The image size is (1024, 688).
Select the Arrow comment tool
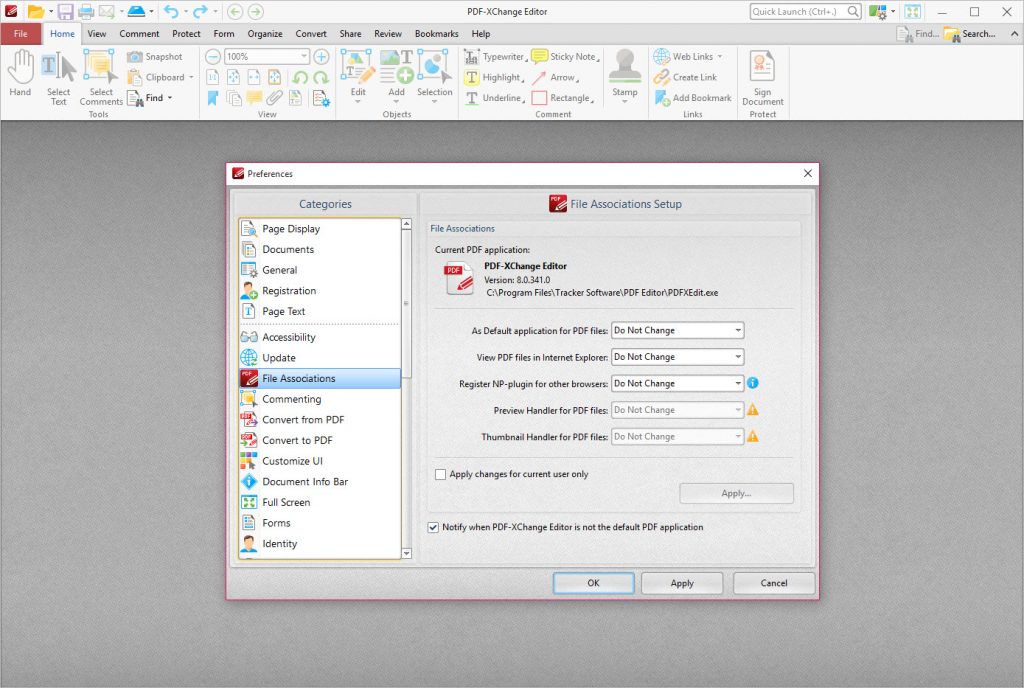(x=555, y=78)
